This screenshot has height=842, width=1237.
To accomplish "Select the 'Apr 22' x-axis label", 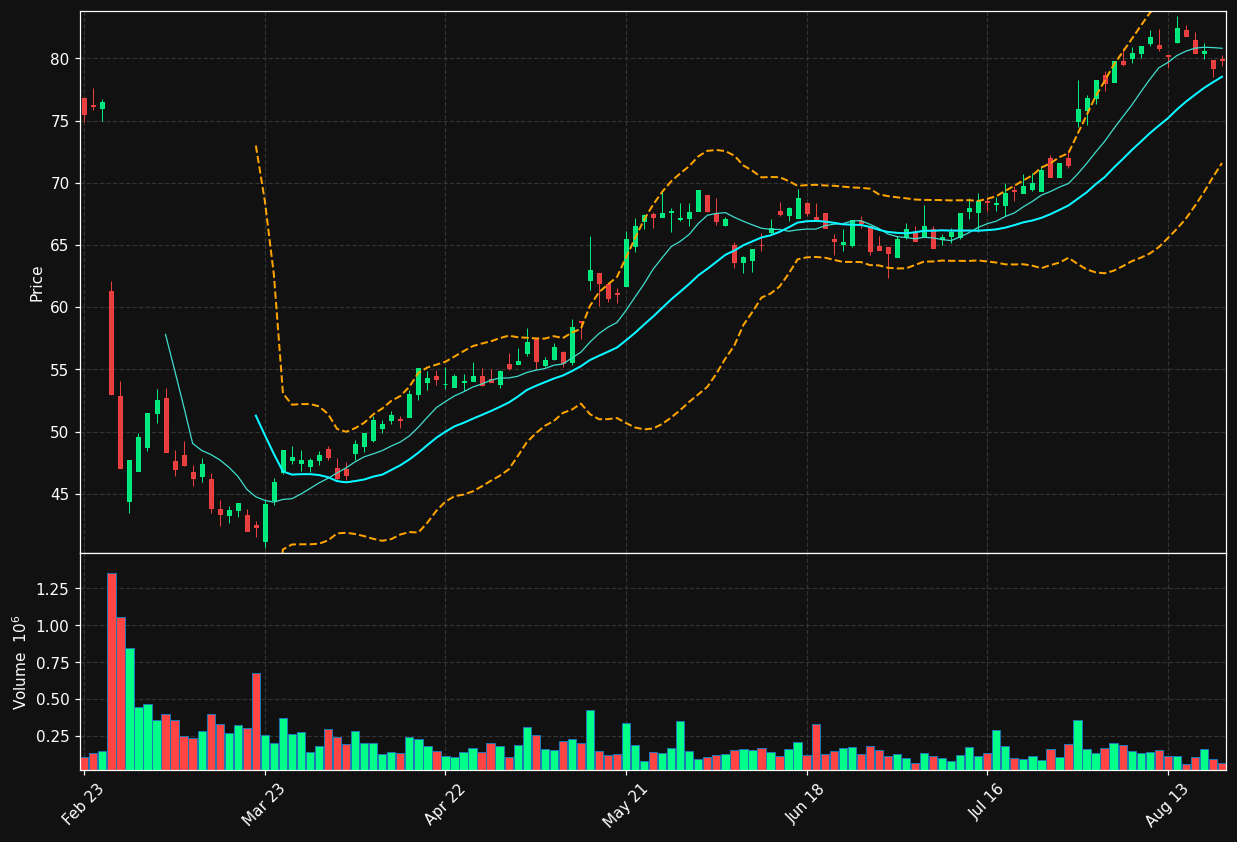I will (446, 803).
